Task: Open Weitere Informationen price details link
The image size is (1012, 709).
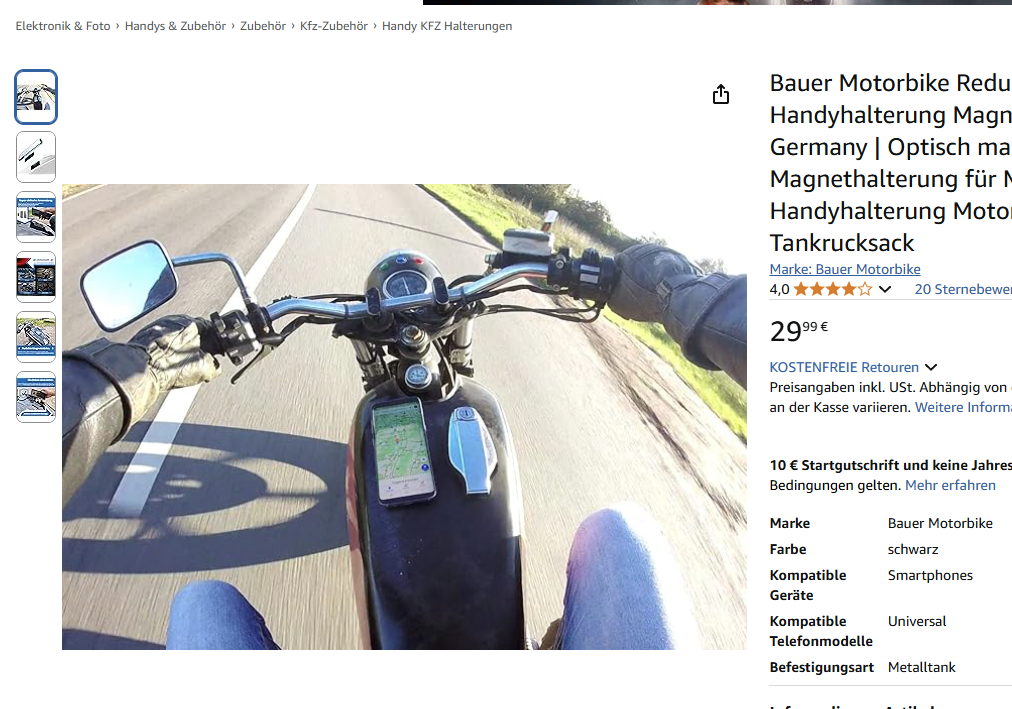Action: click(963, 407)
